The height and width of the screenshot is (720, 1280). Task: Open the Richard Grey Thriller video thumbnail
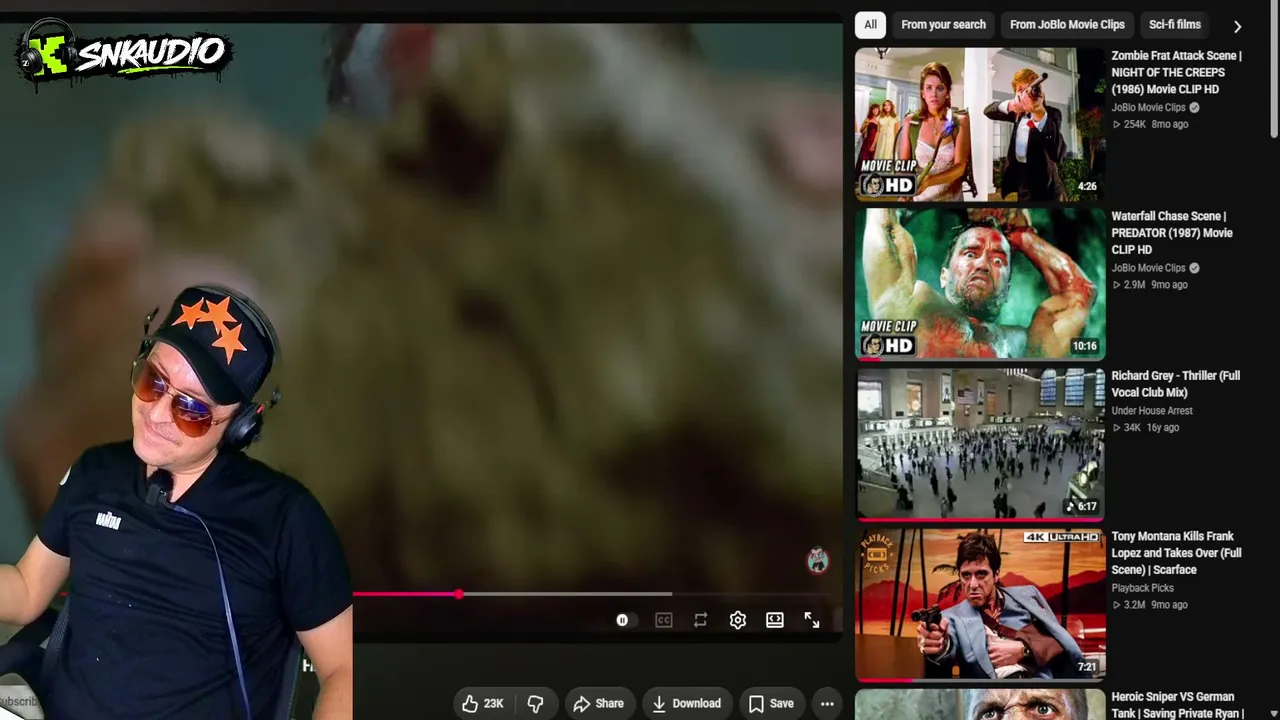click(980, 444)
